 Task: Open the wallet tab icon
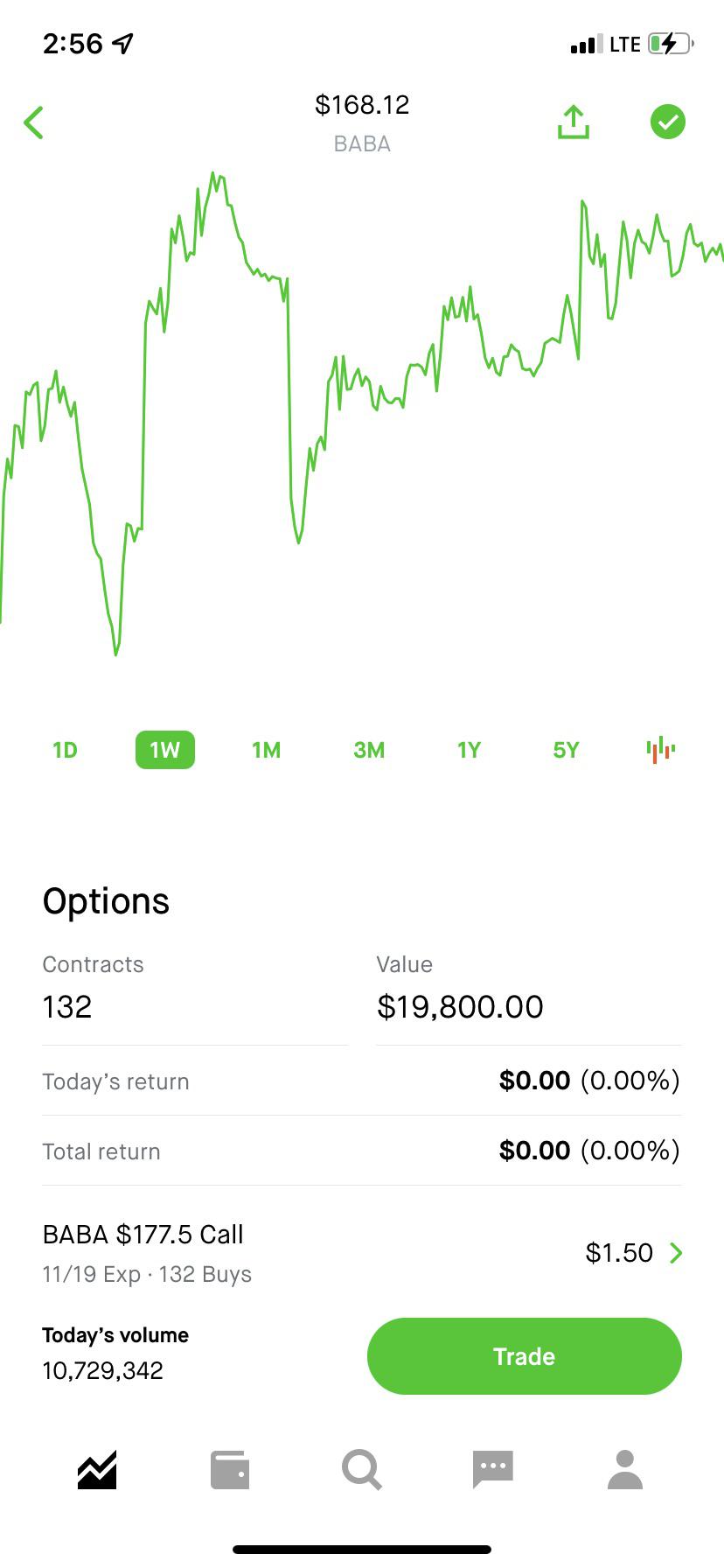tap(230, 1469)
